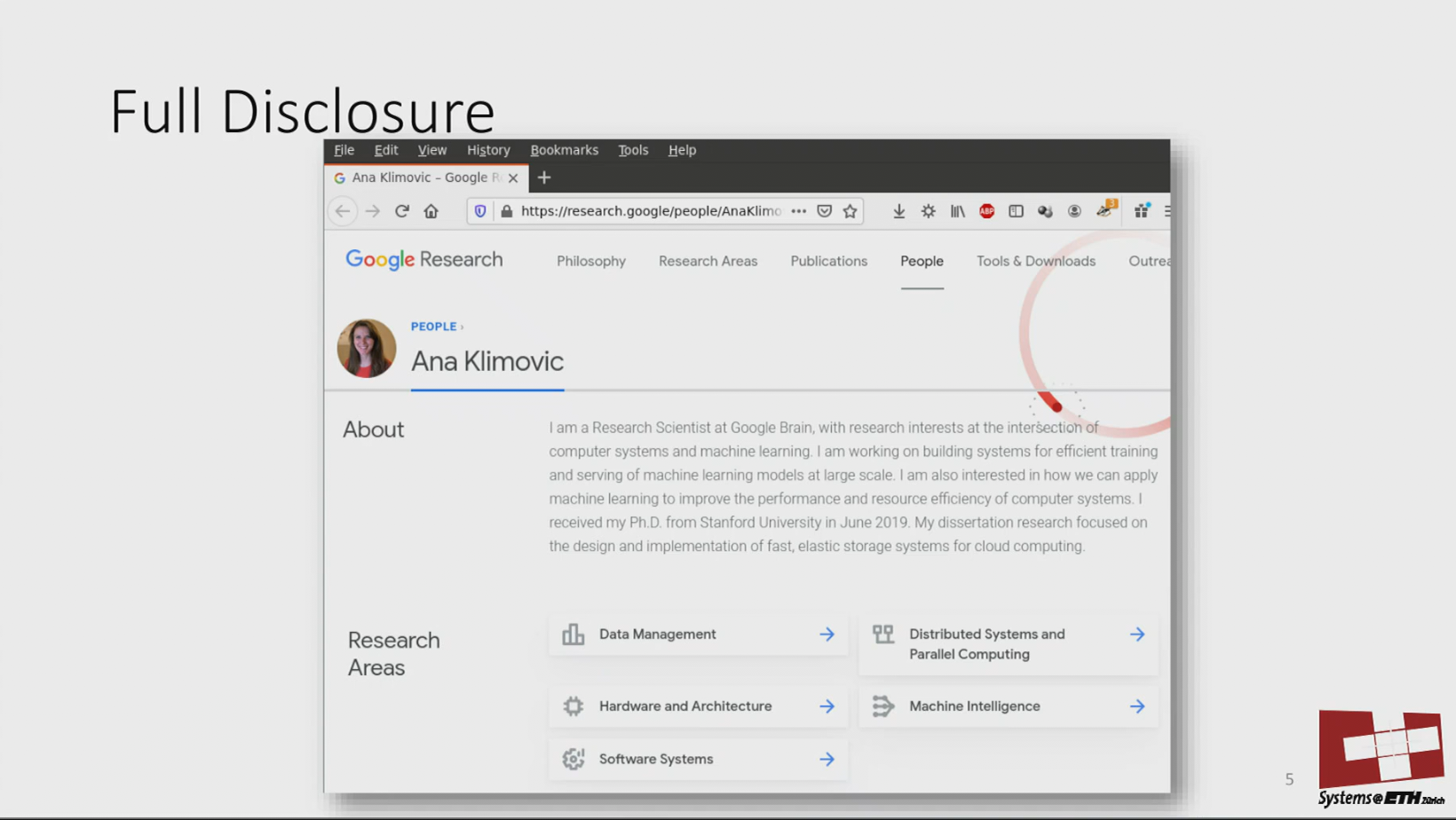Click the About section heading

[x=374, y=430]
